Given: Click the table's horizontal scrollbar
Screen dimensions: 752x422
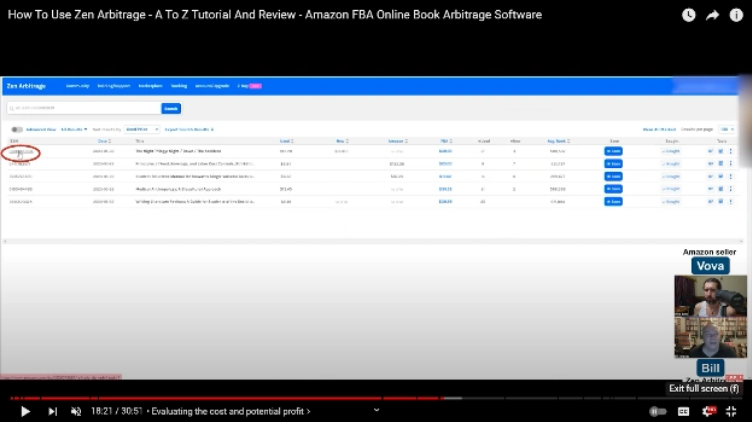Looking at the screenshot, I should (x=374, y=241).
